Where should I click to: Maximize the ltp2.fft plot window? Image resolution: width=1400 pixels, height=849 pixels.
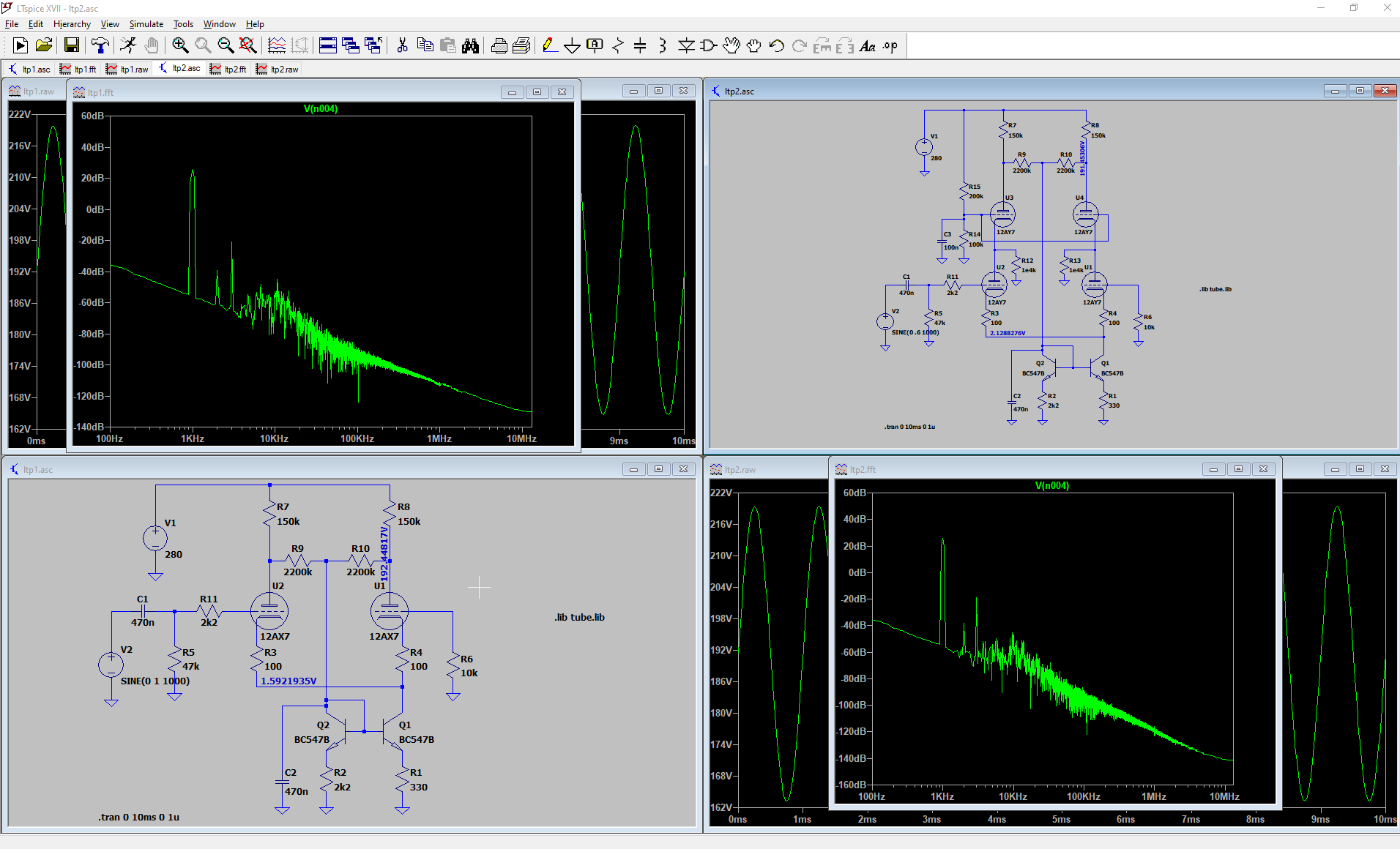coord(1238,468)
